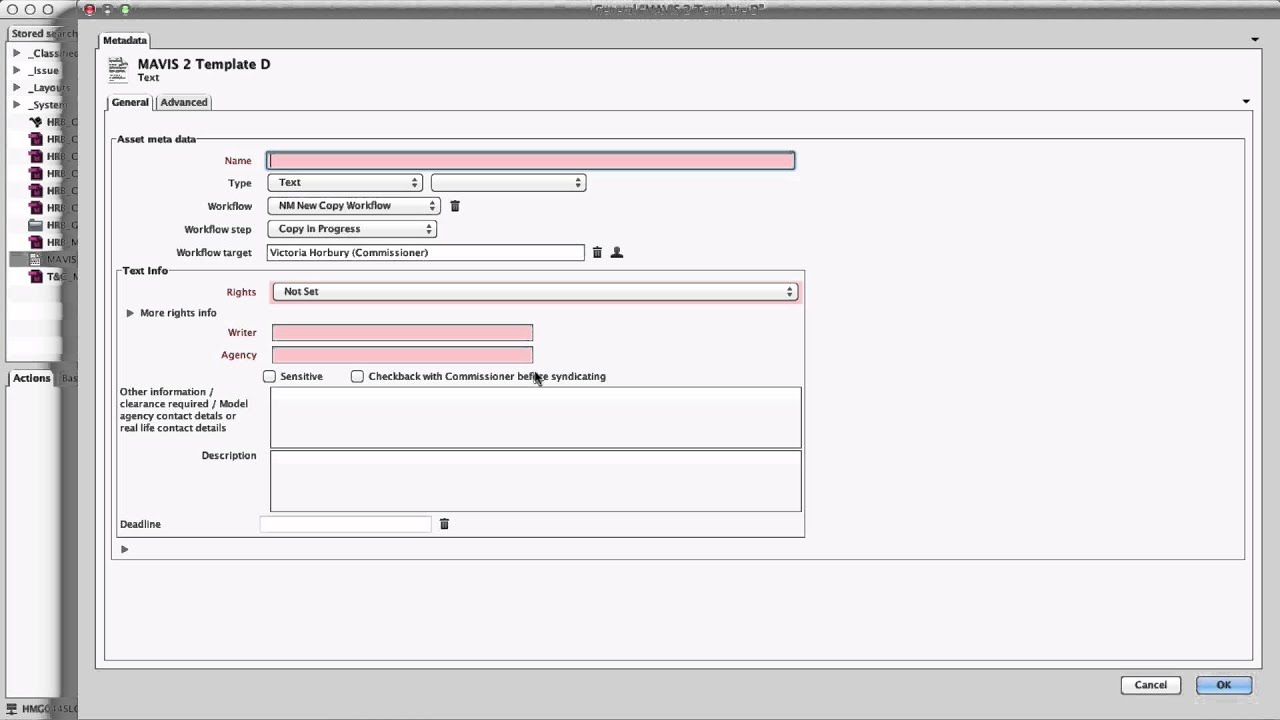Viewport: 1280px width, 720px height.
Task: Open the Type dropdown showing Text
Action: pyautogui.click(x=344, y=183)
